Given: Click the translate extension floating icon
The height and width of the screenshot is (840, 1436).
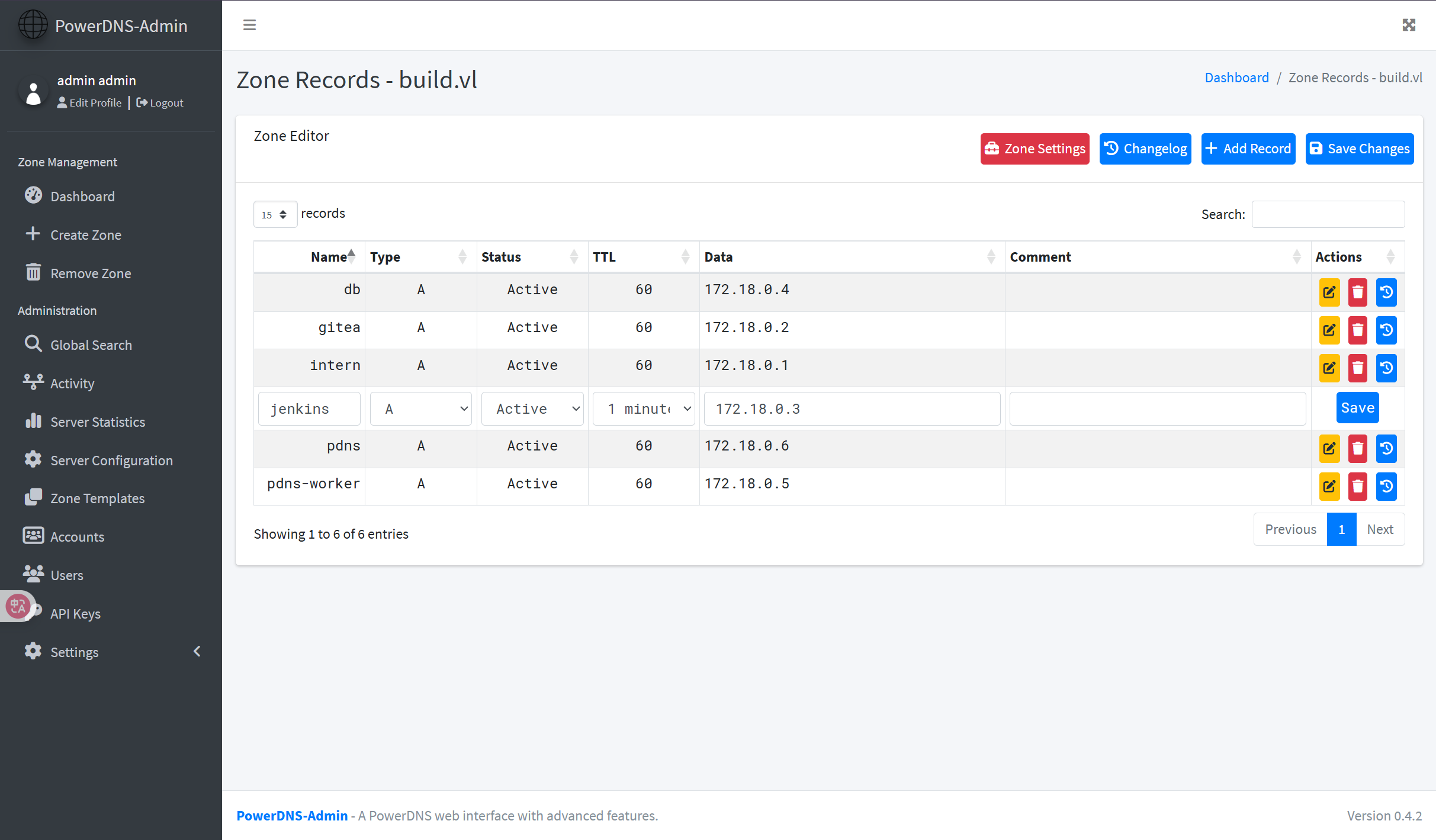Looking at the screenshot, I should (18, 606).
